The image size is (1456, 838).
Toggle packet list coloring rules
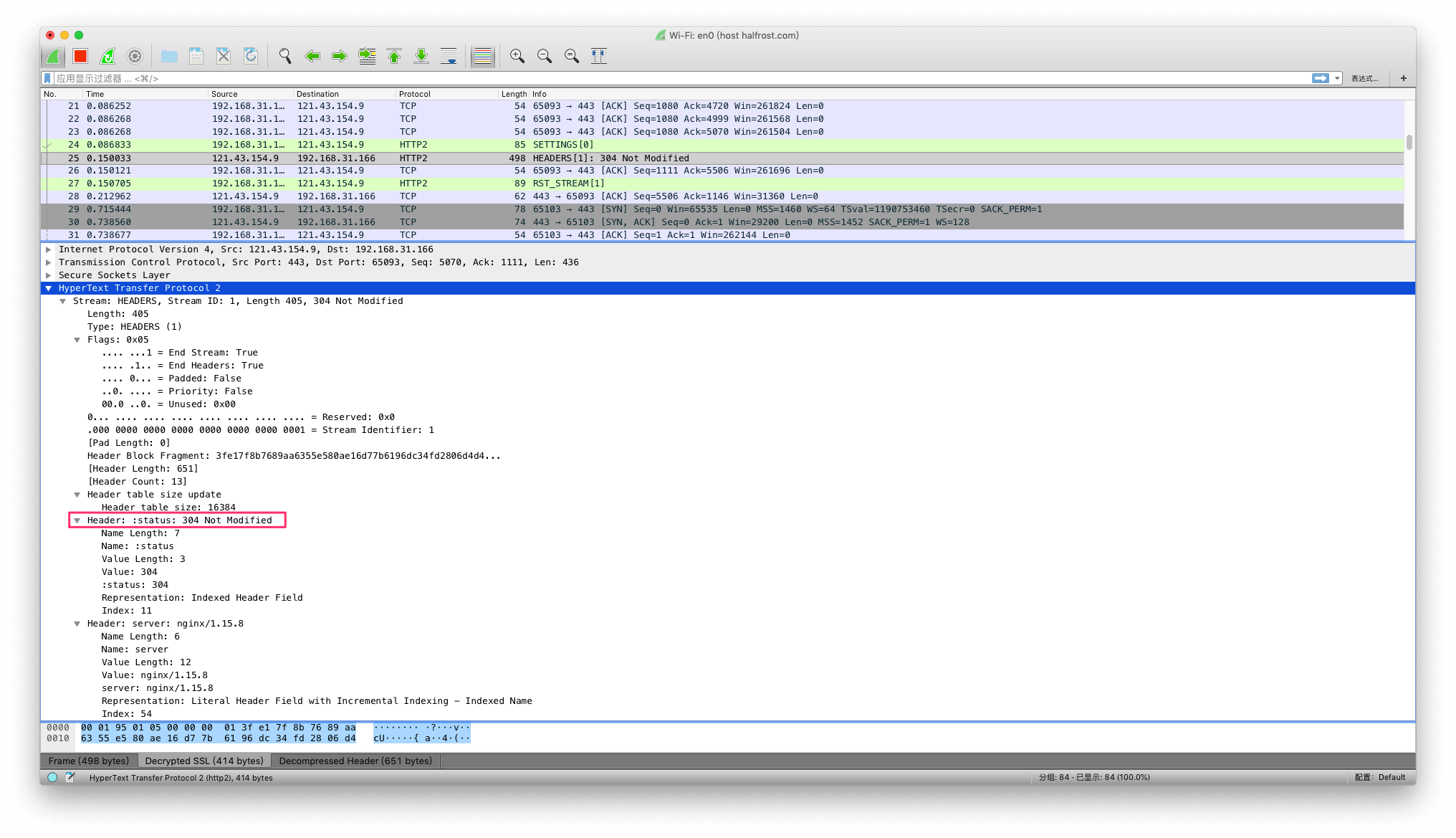[483, 56]
